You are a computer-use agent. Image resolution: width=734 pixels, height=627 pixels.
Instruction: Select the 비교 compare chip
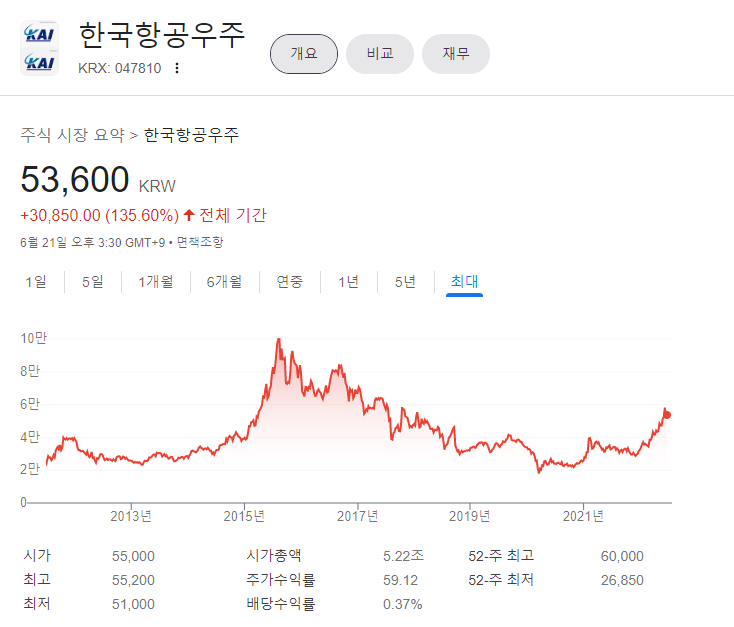pos(380,54)
